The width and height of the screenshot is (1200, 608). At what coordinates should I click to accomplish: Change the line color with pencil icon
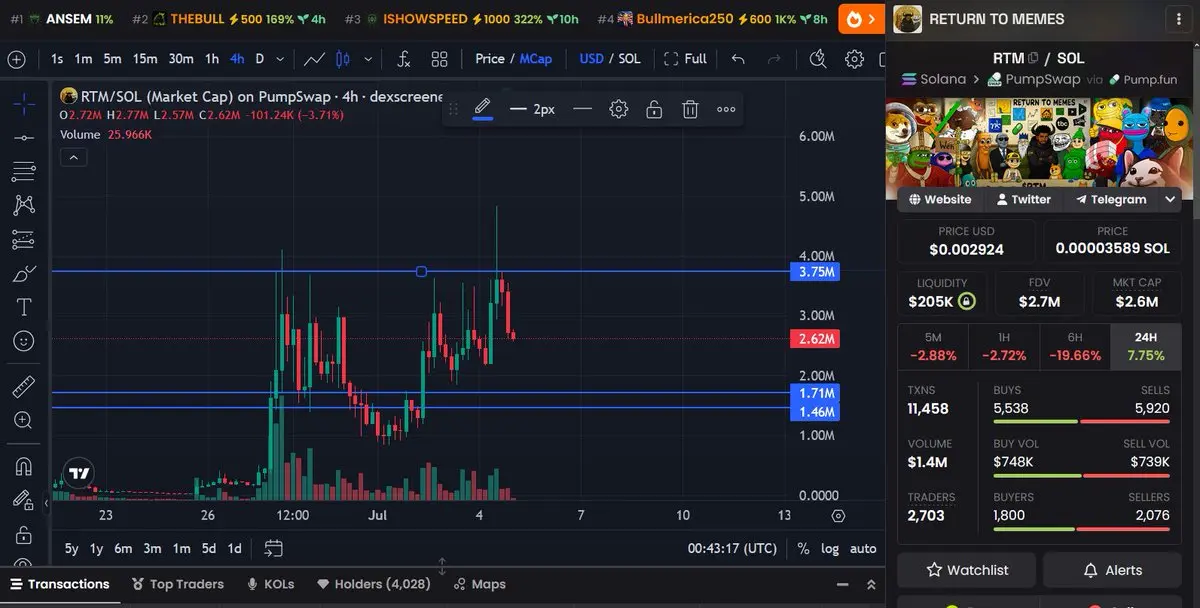click(x=483, y=108)
